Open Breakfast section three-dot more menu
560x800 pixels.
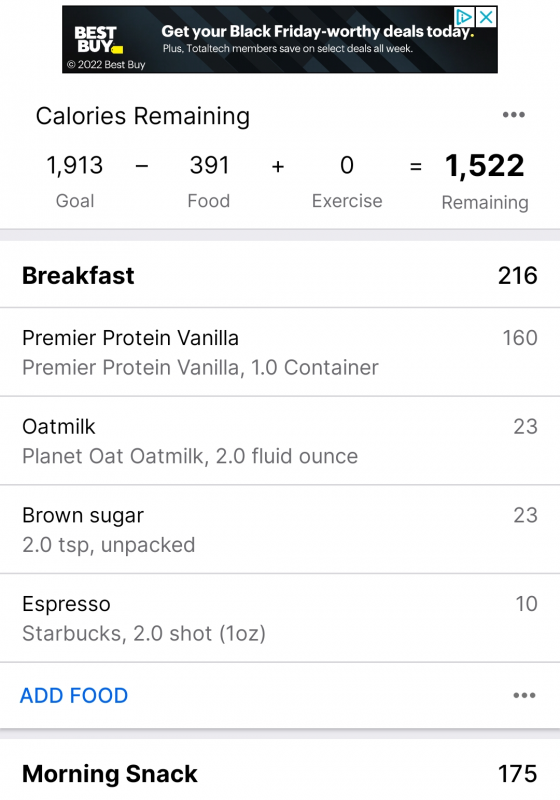524,695
